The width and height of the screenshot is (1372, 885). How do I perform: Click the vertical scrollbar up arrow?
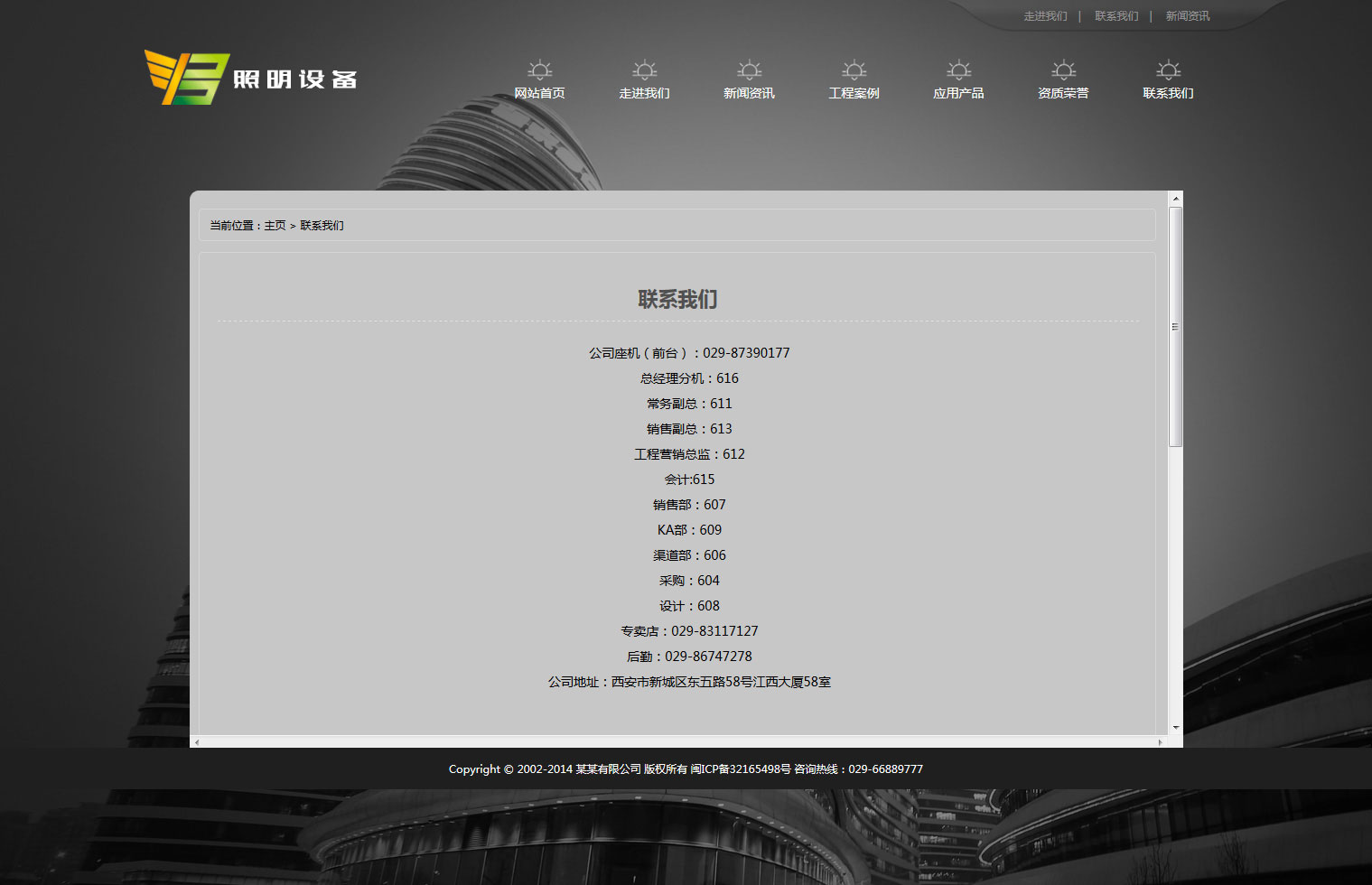coord(1175,199)
